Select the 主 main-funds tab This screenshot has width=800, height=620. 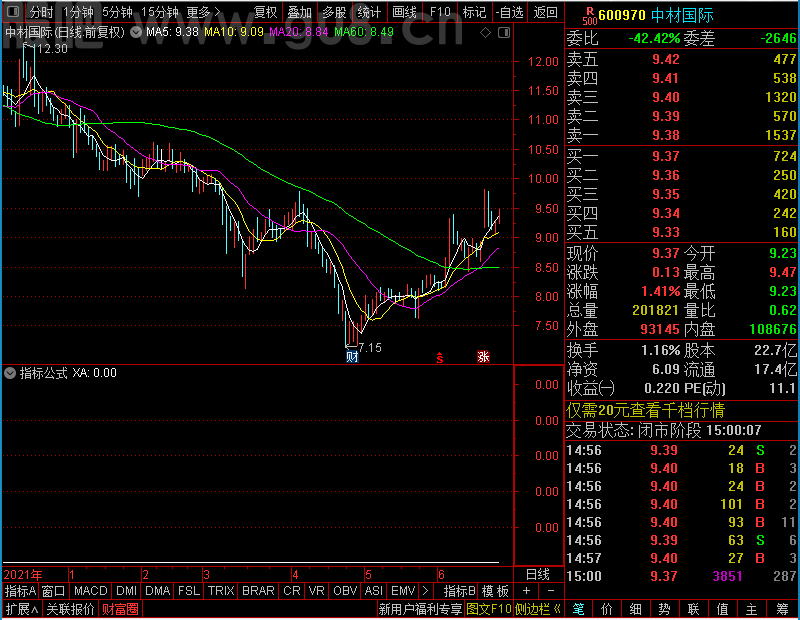(x=752, y=609)
